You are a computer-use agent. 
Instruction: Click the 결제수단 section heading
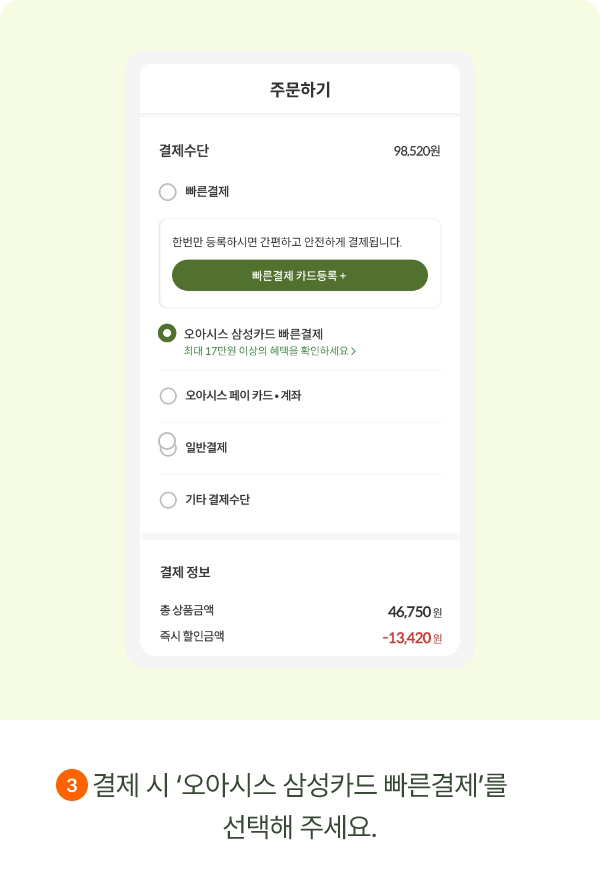coord(184,151)
